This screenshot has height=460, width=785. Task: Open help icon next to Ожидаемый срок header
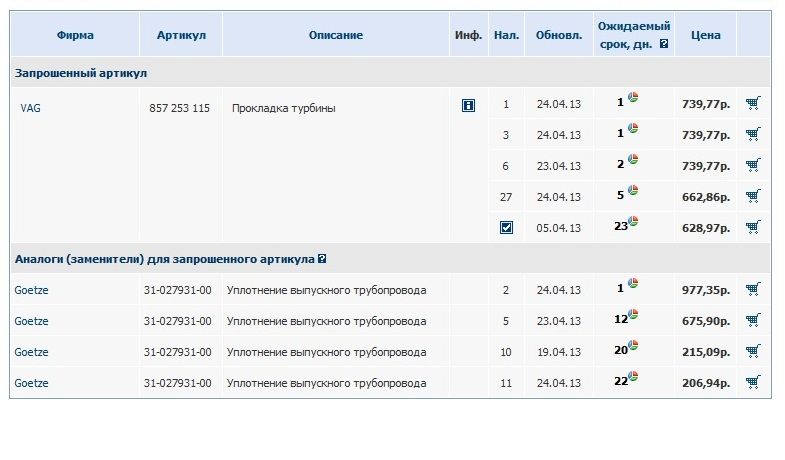664,44
